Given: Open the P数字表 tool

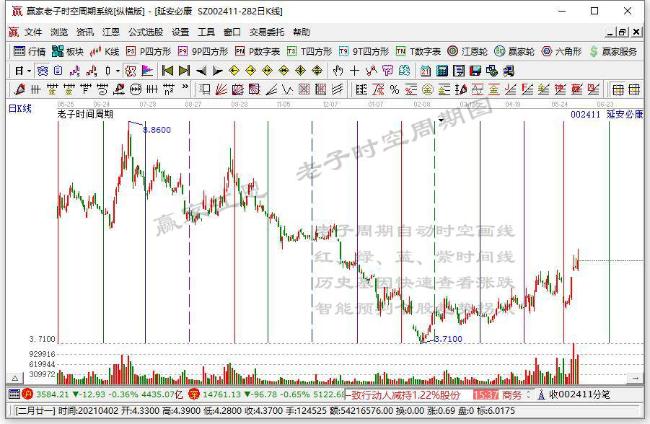Looking at the screenshot, I should (257, 51).
